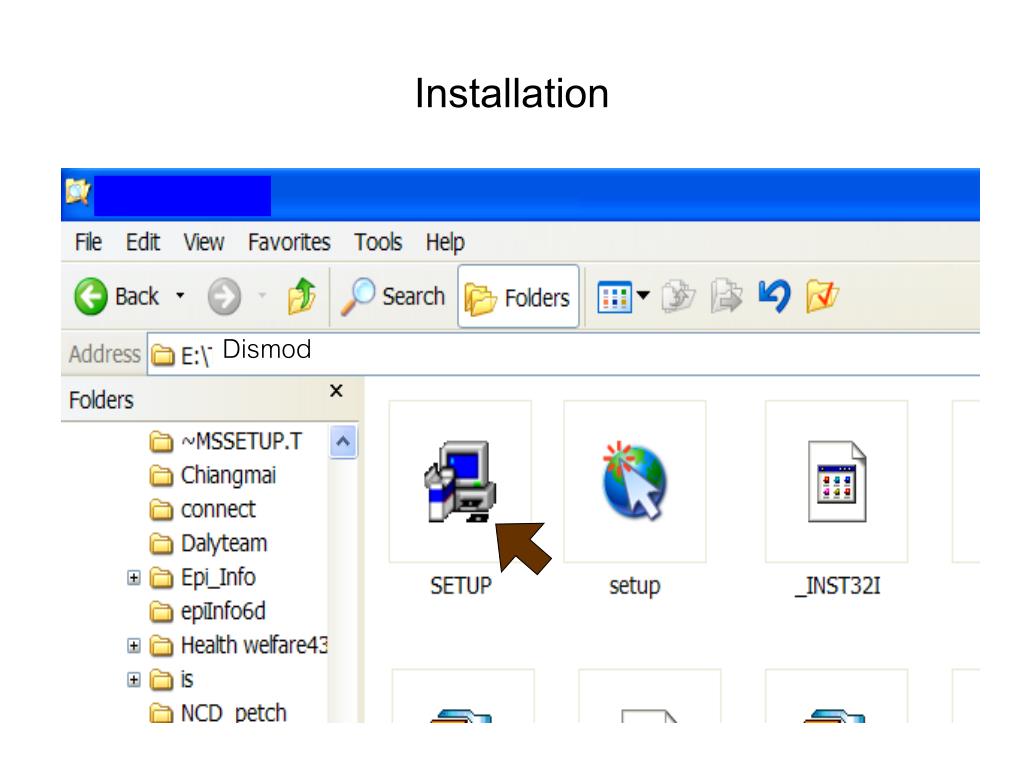Expand the Epi_Info folder node
The height and width of the screenshot is (768, 1024).
[134, 578]
